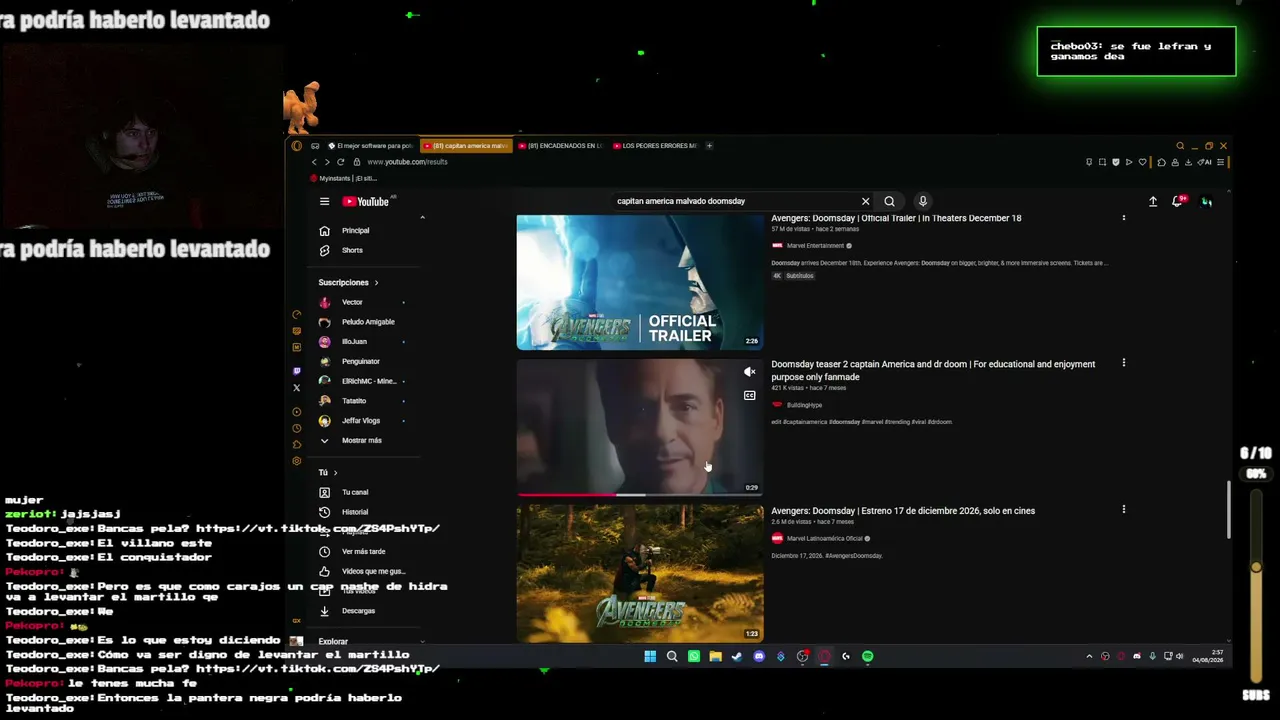Open Twitch in Opera sidebar

(297, 371)
